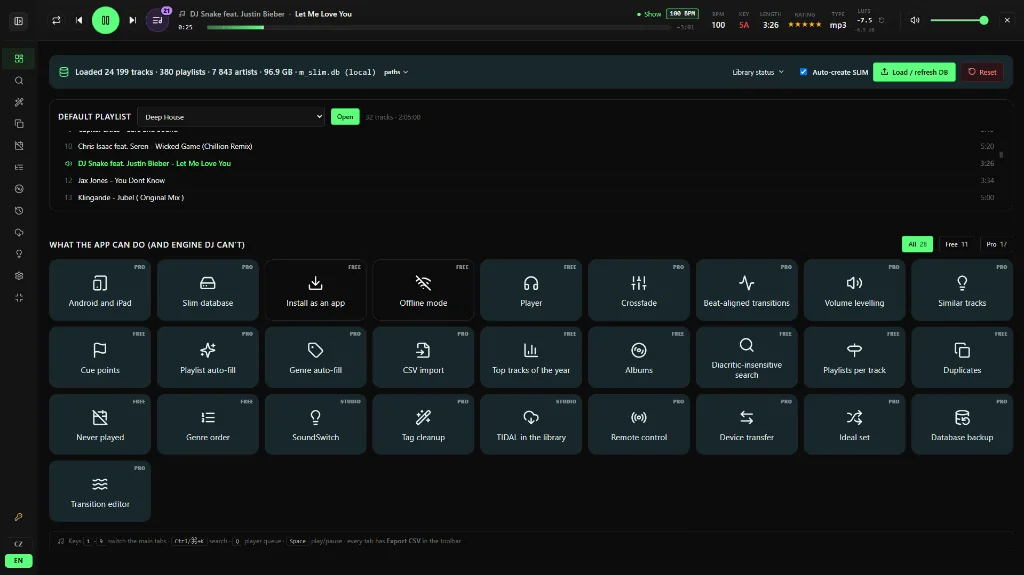Click the green Open playlist button

(345, 117)
